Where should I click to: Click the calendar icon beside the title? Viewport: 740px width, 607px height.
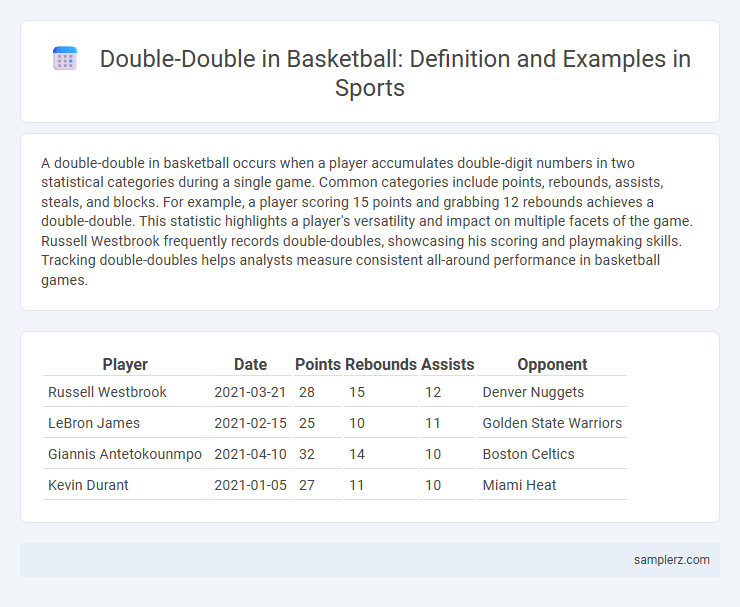[x=65, y=59]
